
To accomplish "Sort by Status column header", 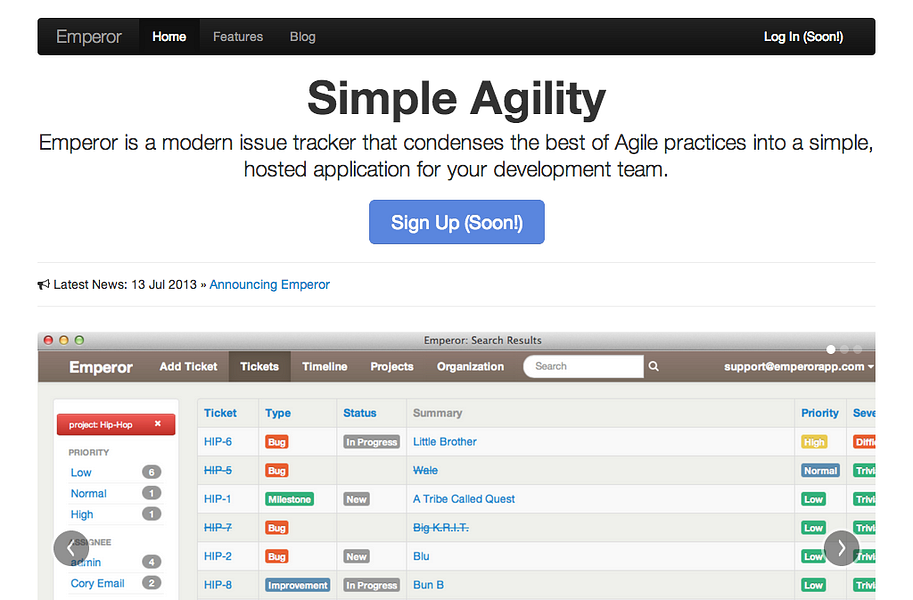I will [359, 413].
